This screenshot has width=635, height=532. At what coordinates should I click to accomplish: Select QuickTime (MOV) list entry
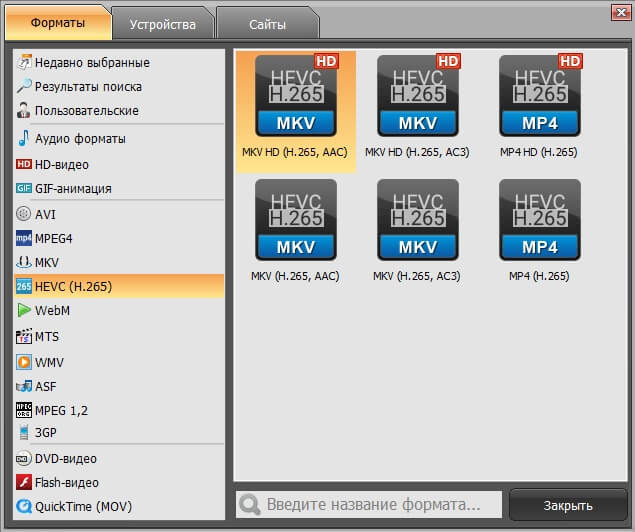pyautogui.click(x=119, y=506)
